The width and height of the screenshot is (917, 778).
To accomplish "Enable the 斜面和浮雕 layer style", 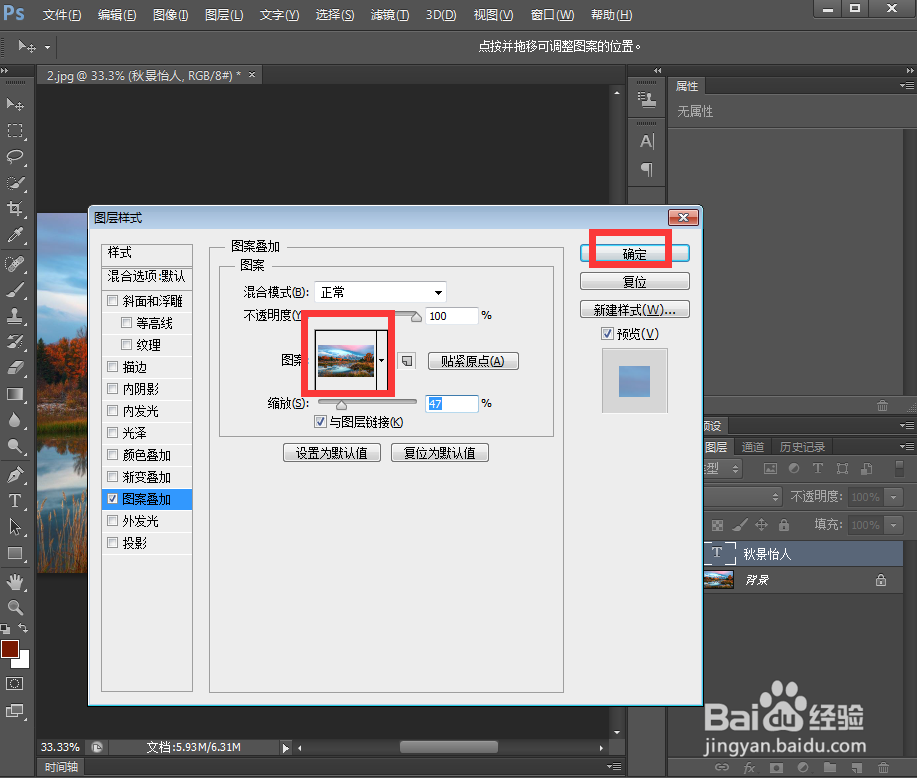I will coord(112,301).
